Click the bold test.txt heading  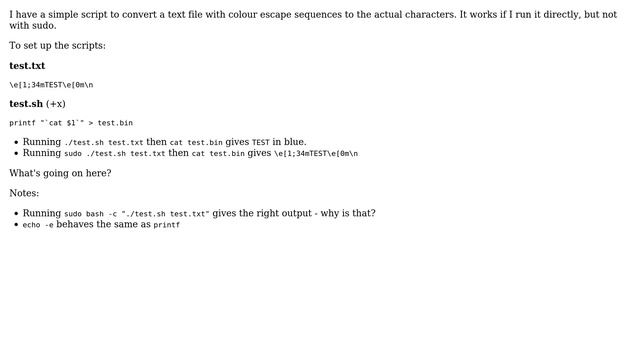pyautogui.click(x=27, y=66)
